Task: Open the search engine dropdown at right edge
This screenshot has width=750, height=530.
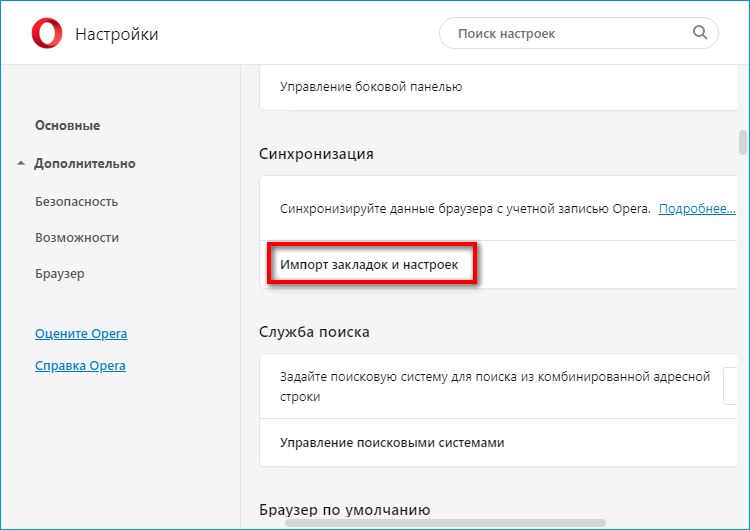Action: [731, 386]
